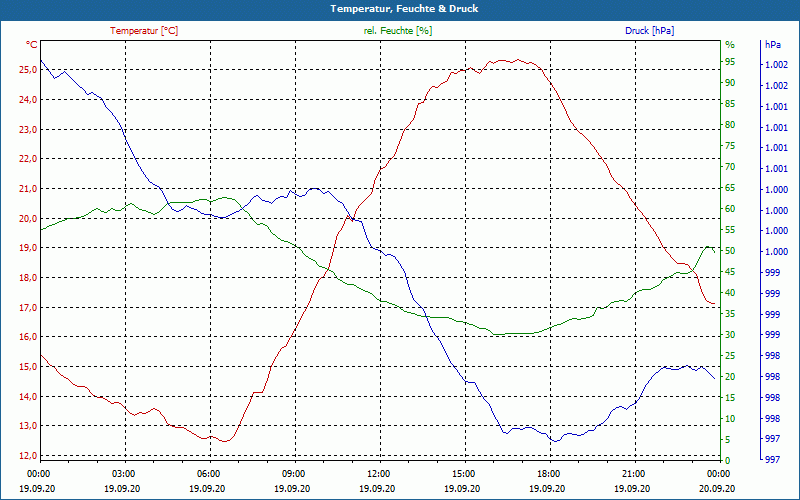
Task: Click temperature axis value '22,0'
Action: click(28, 159)
